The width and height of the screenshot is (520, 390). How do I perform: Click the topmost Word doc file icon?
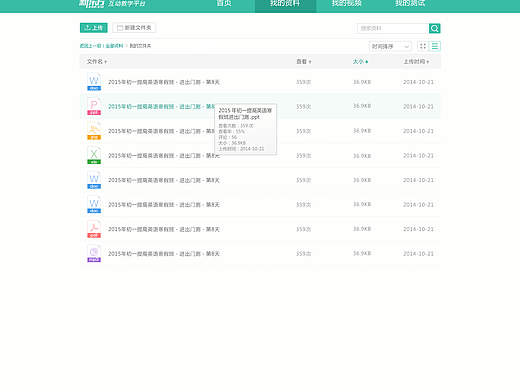point(94,82)
